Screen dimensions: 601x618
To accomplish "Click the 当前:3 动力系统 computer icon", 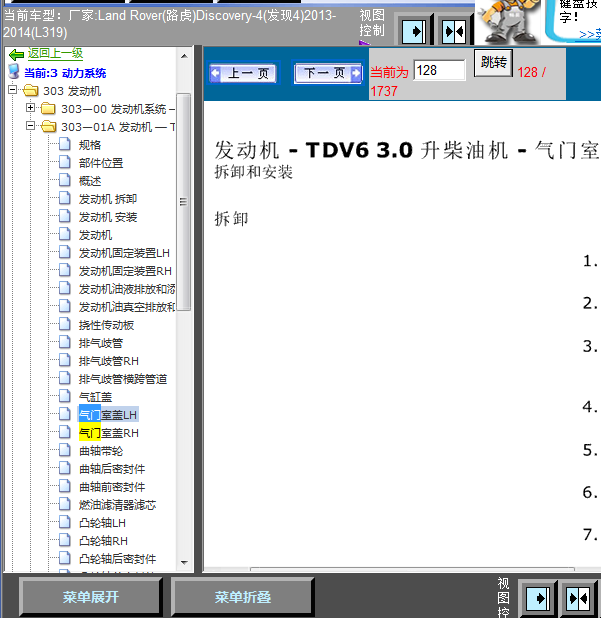I will [x=14, y=71].
